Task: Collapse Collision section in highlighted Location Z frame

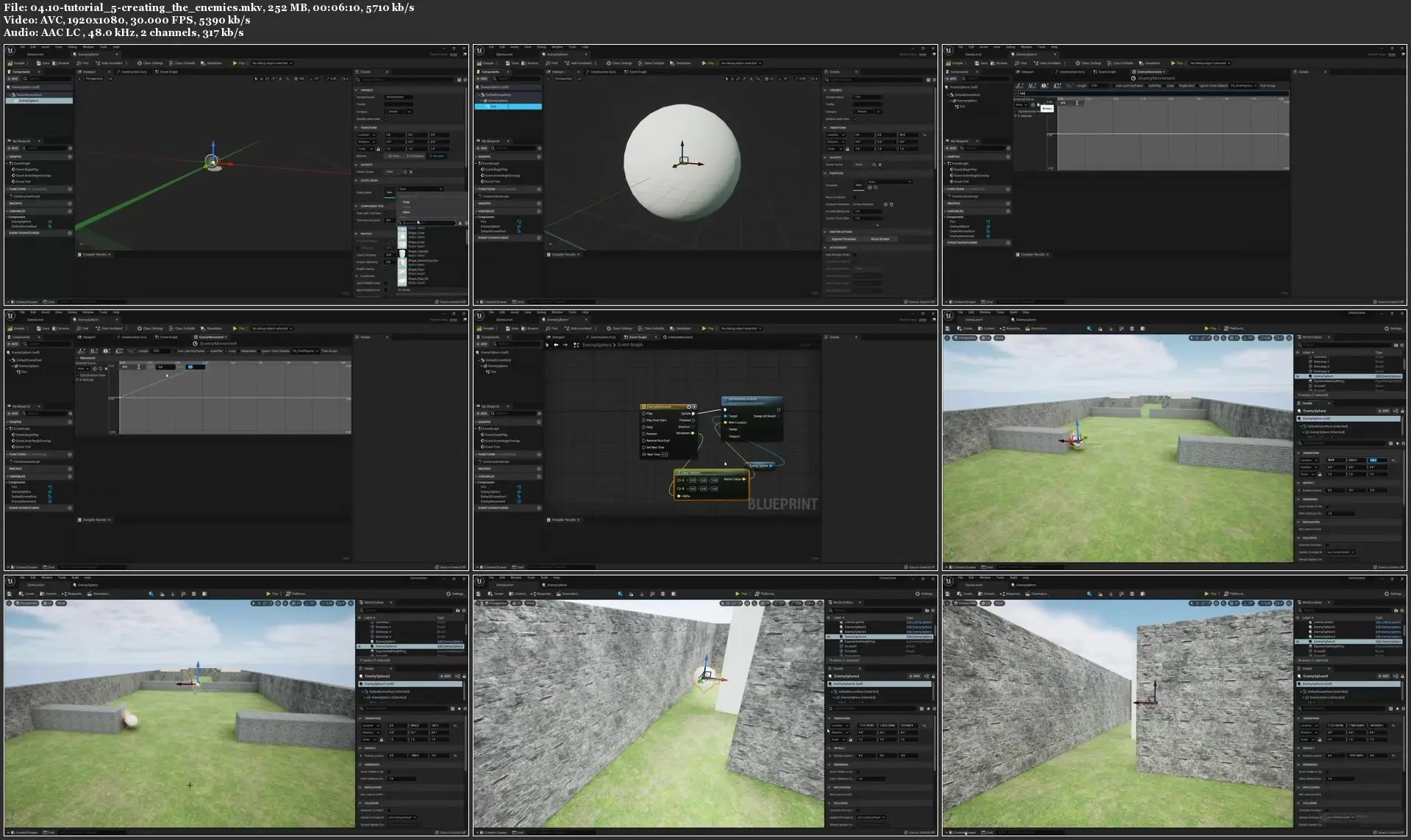Action: (1299, 538)
